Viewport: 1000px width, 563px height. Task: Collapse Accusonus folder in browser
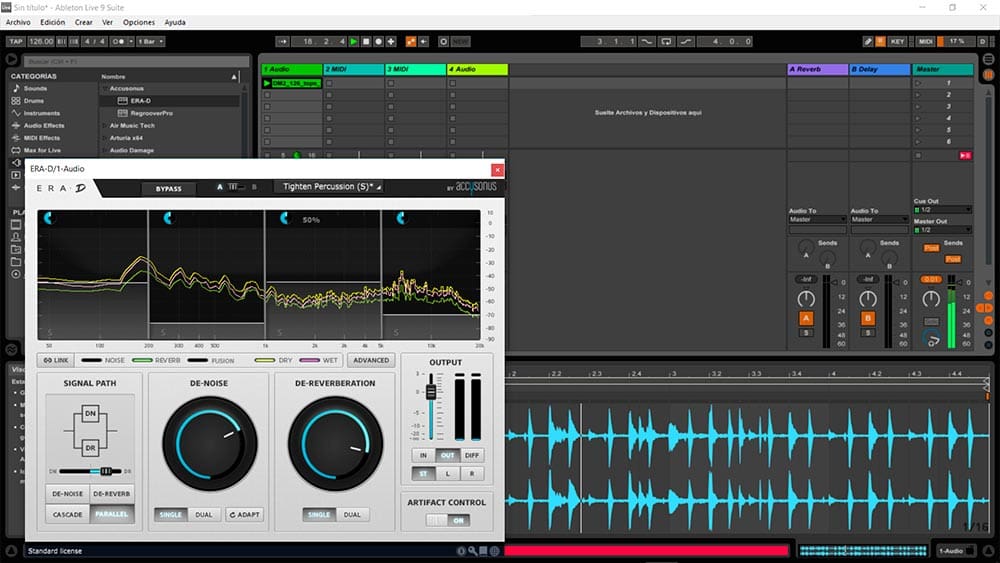(105, 89)
